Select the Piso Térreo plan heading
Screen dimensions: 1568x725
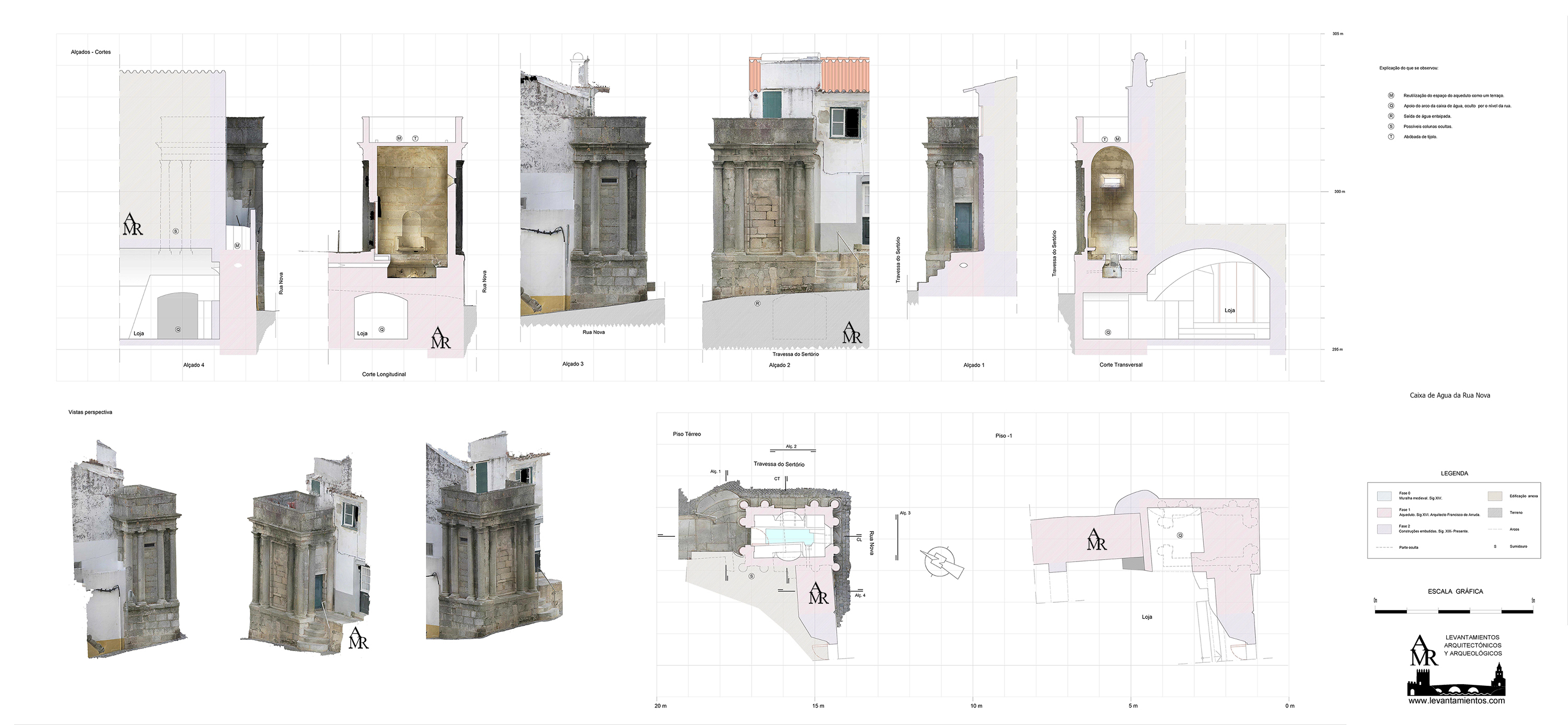click(687, 434)
